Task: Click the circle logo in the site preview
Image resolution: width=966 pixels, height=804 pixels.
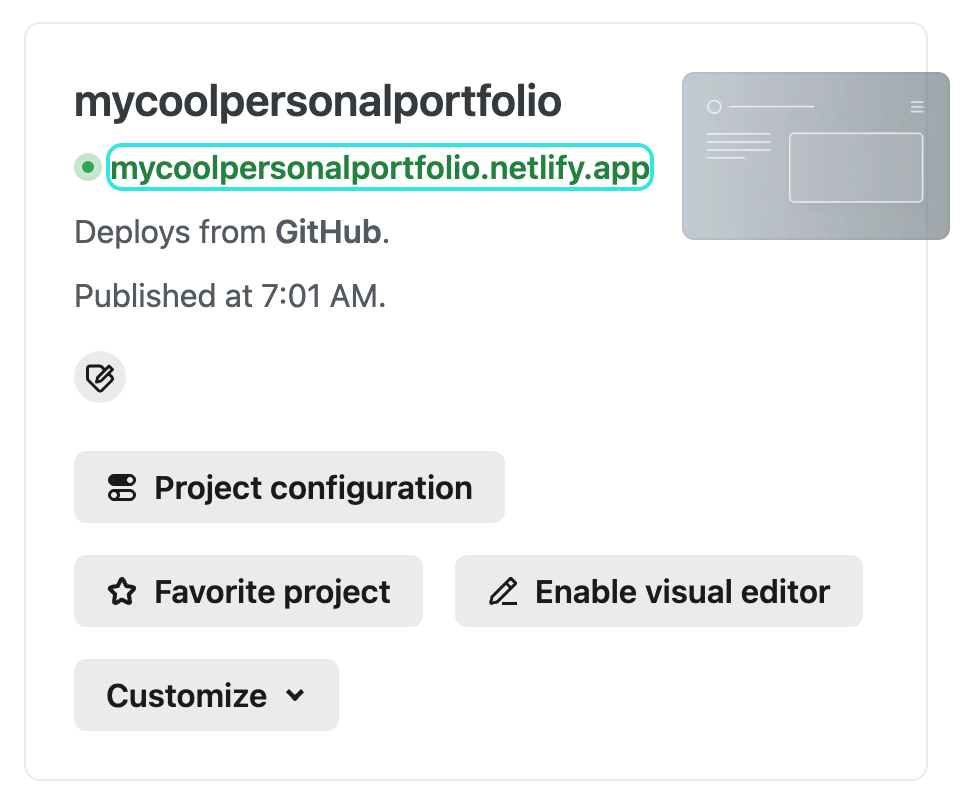Action: (714, 107)
